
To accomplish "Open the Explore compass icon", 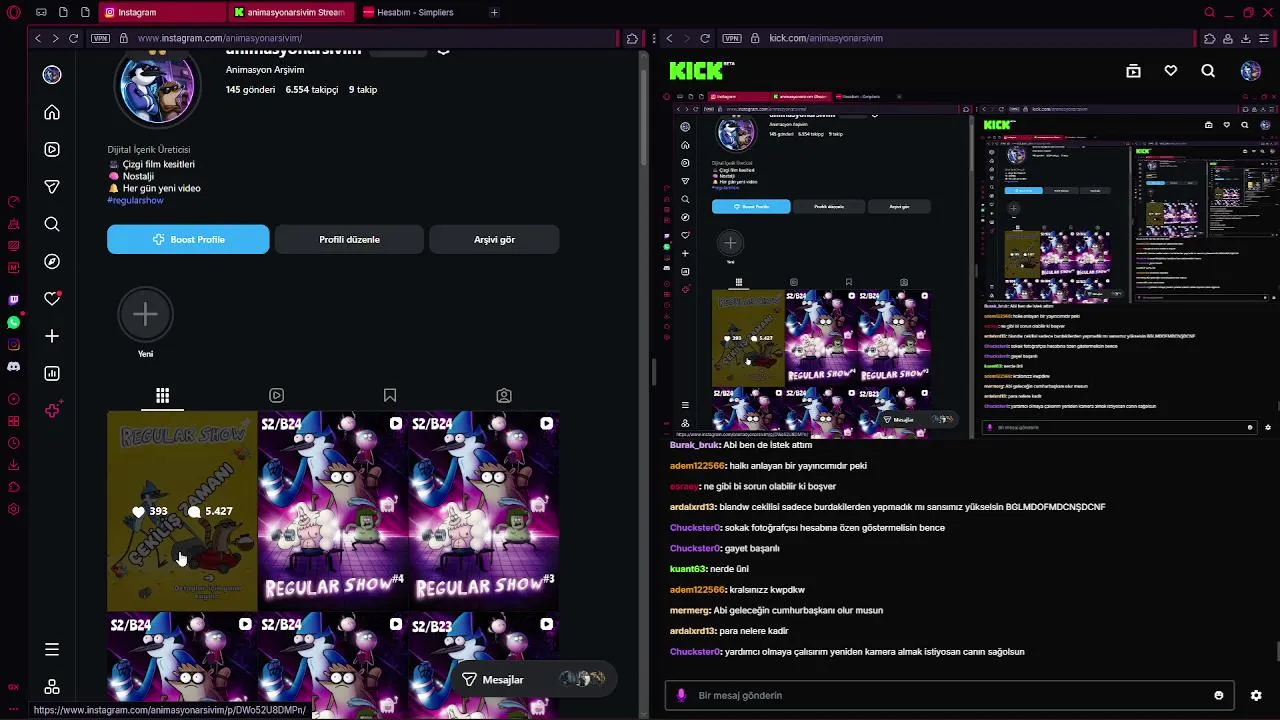I will click(x=52, y=261).
